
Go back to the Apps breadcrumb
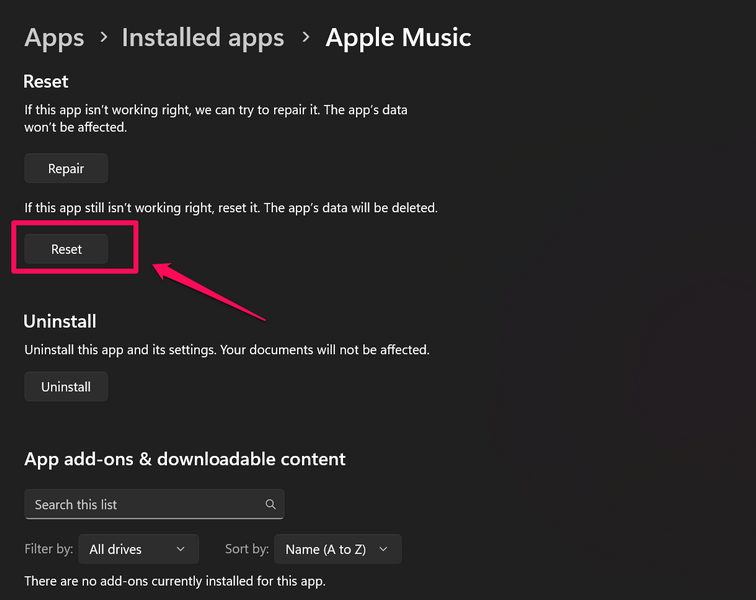[x=54, y=38]
